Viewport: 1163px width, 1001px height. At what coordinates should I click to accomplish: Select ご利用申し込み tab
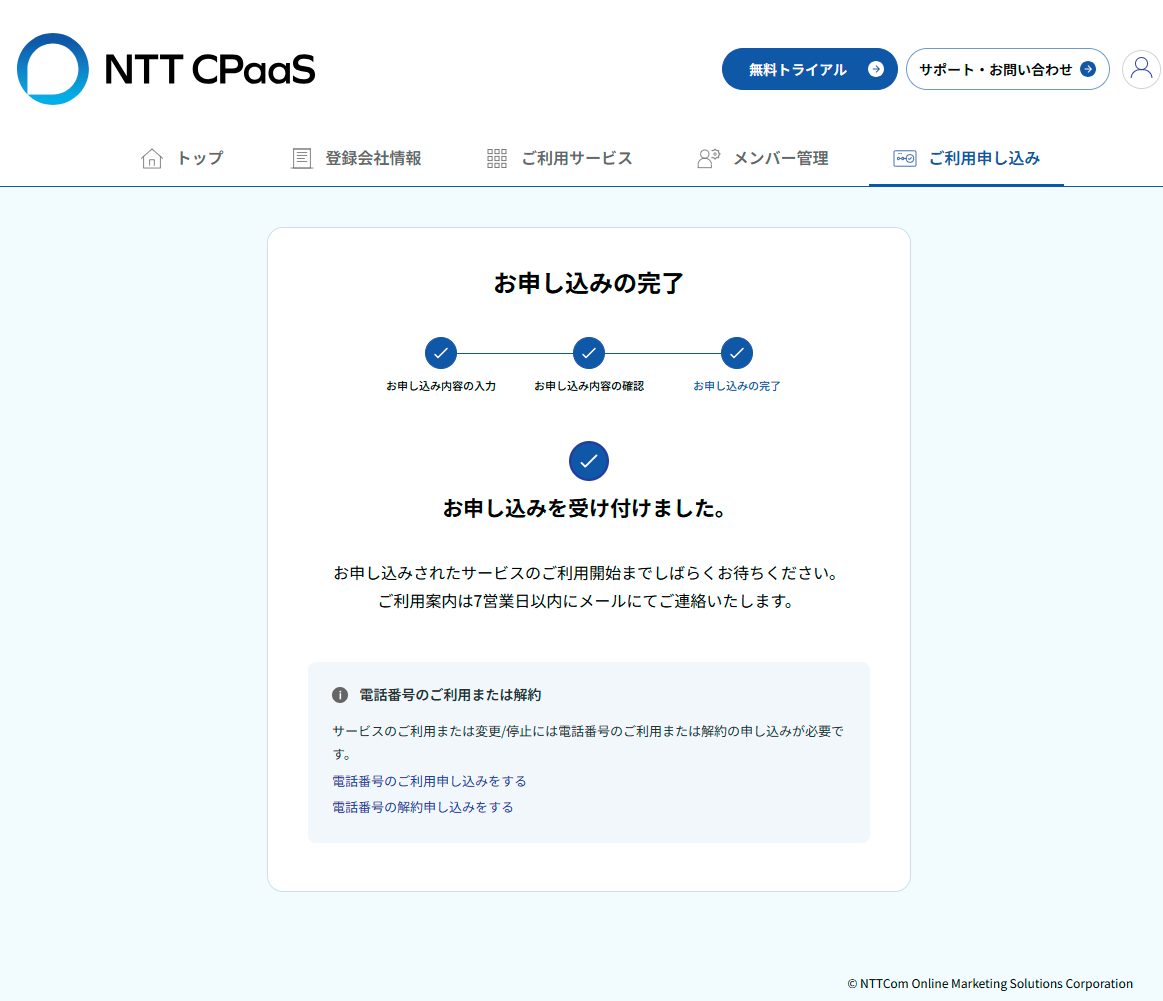click(x=966, y=158)
